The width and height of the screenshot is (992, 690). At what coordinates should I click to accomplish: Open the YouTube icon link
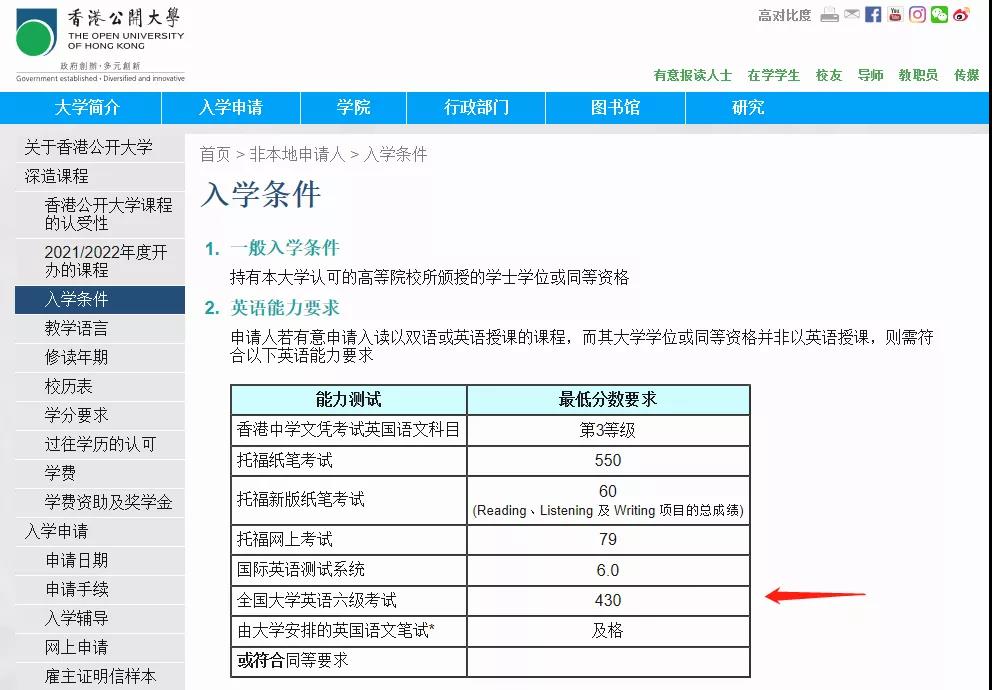tap(895, 14)
